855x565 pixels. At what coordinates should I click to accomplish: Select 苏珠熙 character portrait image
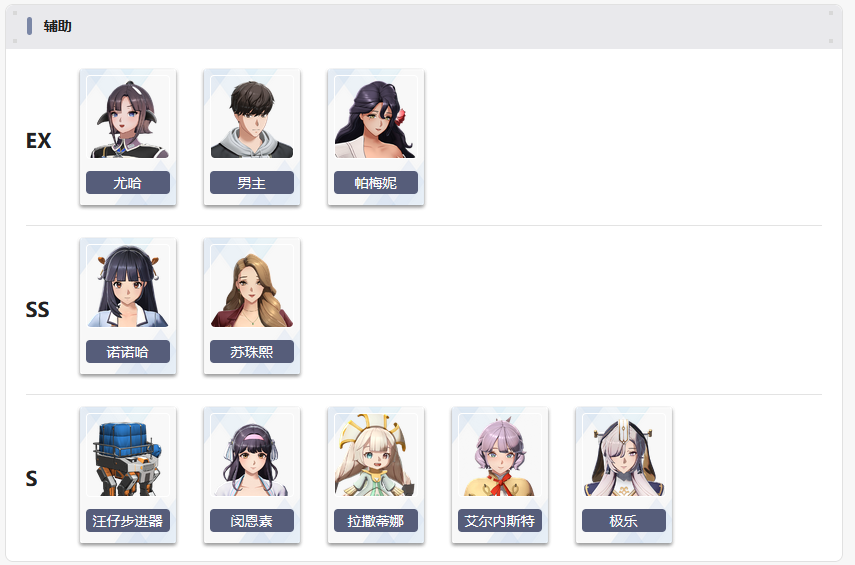252,286
